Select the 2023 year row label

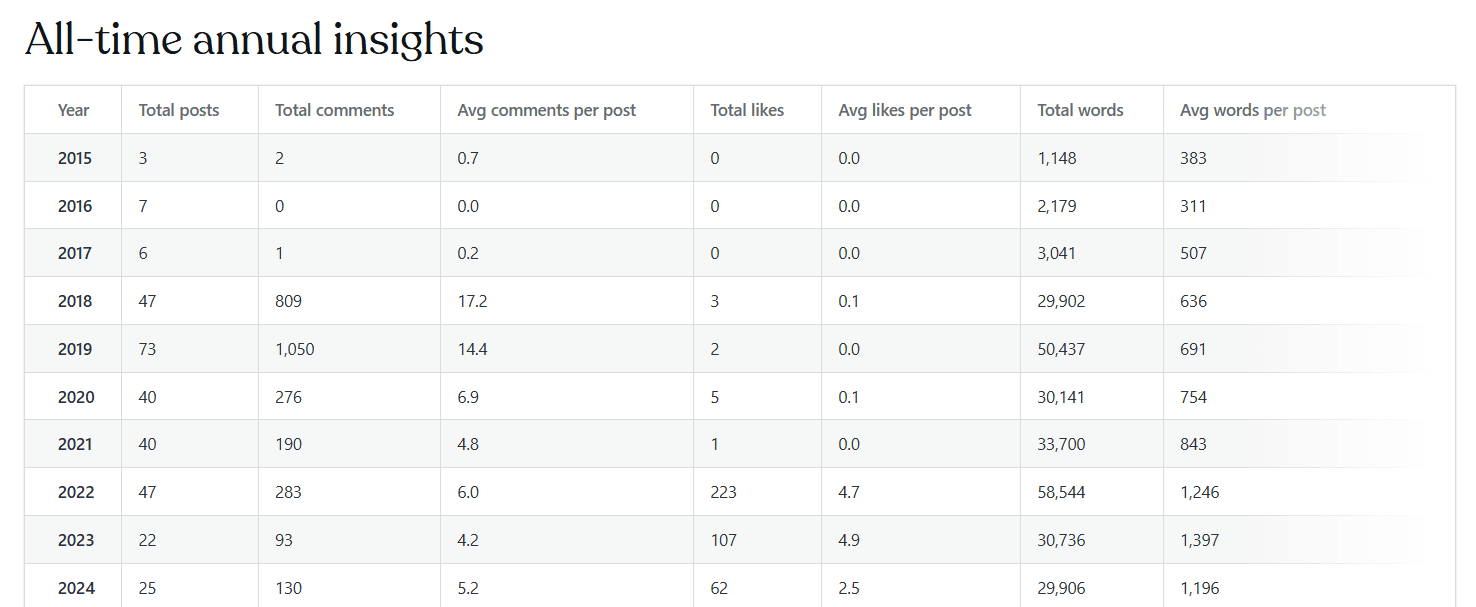pos(76,540)
